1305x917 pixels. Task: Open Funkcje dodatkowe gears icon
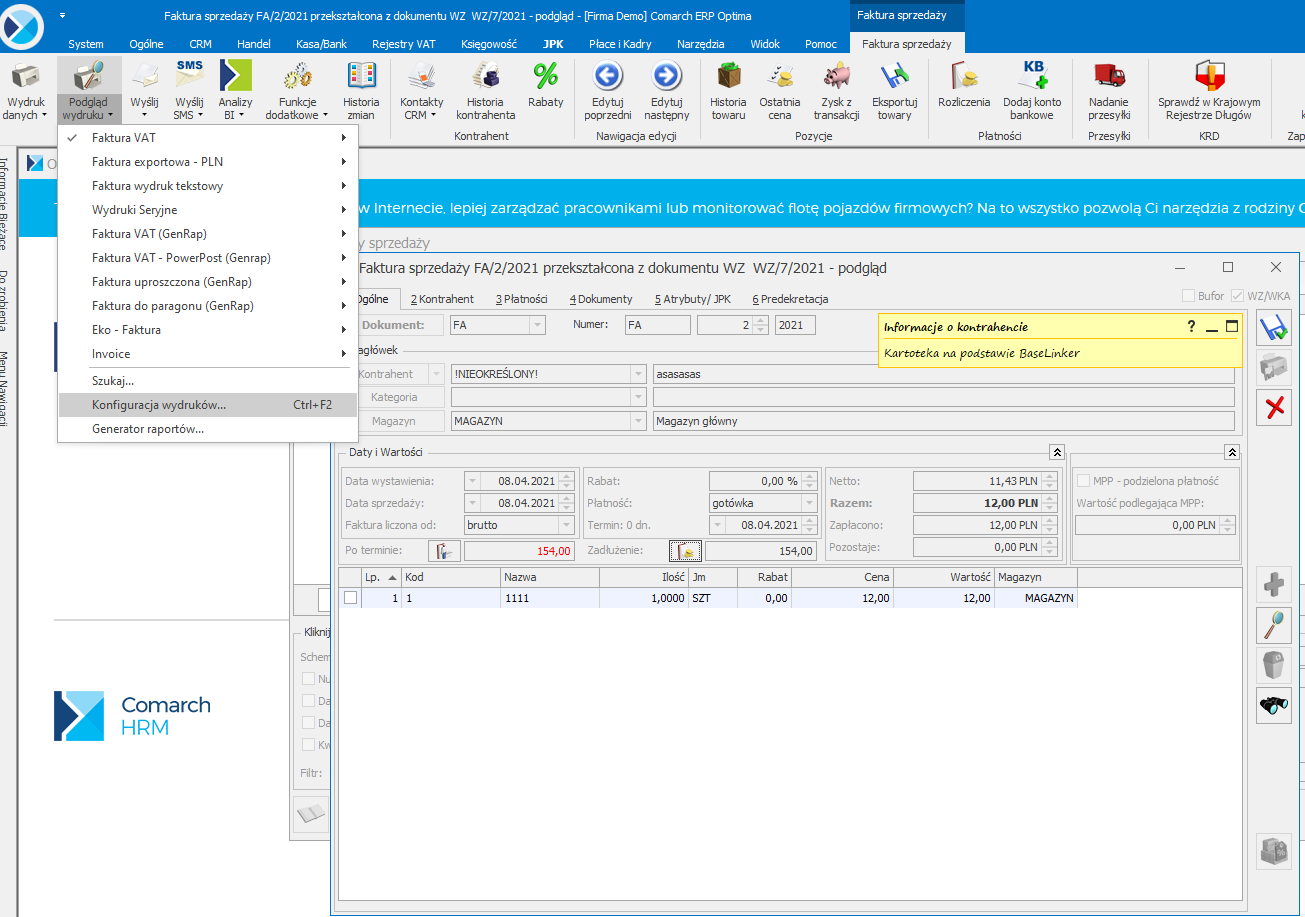297,77
